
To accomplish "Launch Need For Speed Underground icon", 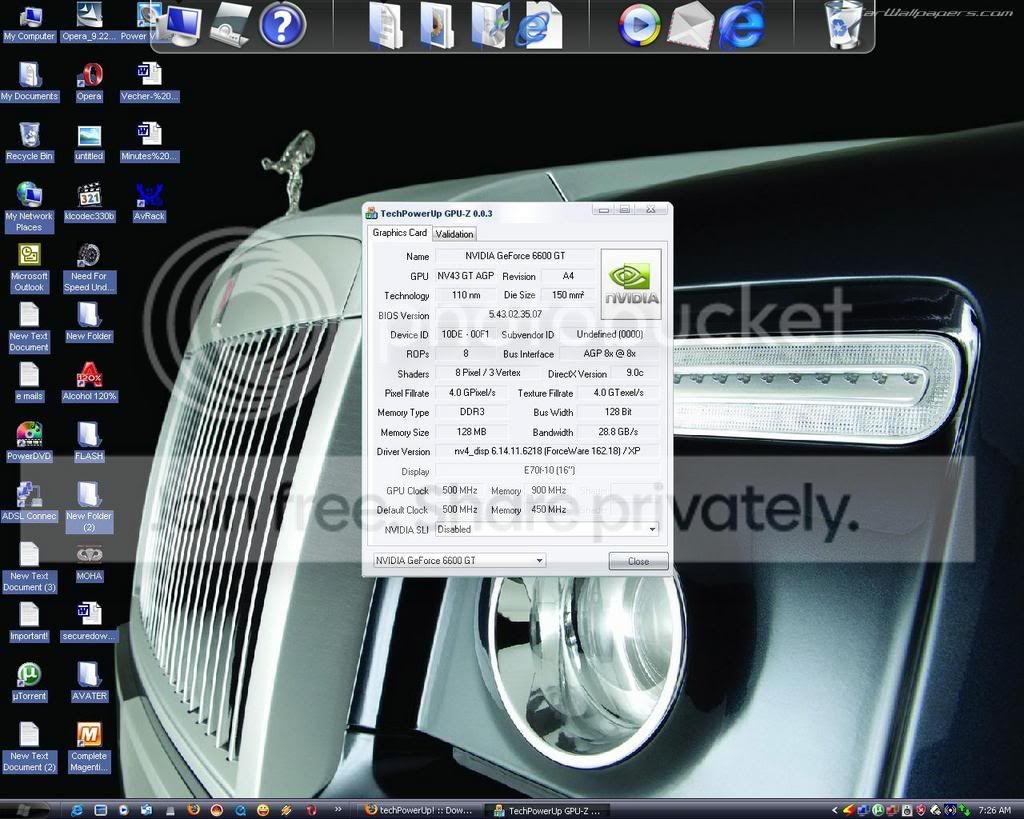I will [x=89, y=267].
